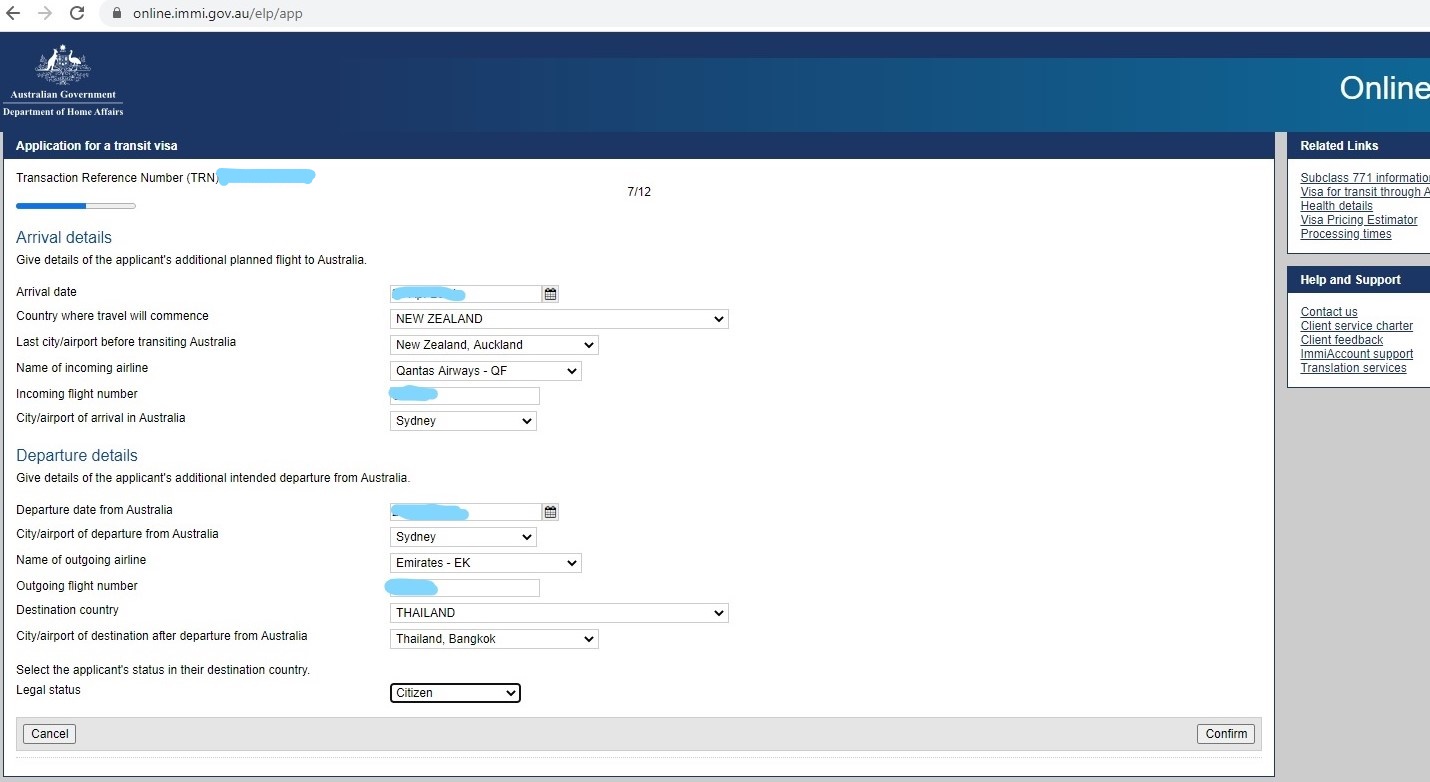The width and height of the screenshot is (1430, 782).
Task: Open the Destination country dropdown
Action: click(x=559, y=613)
